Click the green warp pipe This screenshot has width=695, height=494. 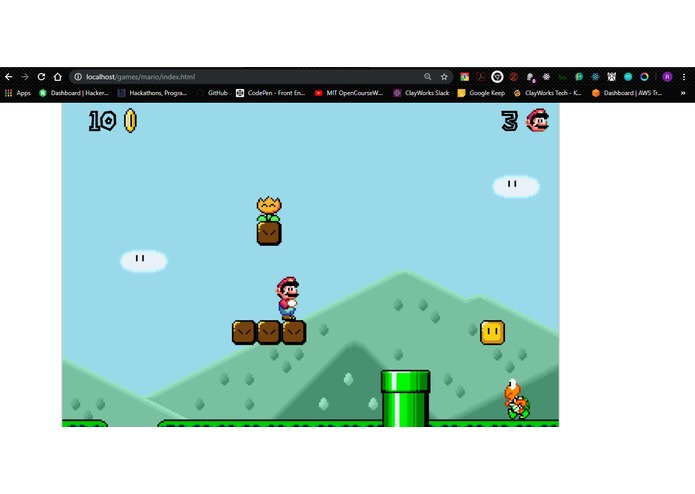406,399
